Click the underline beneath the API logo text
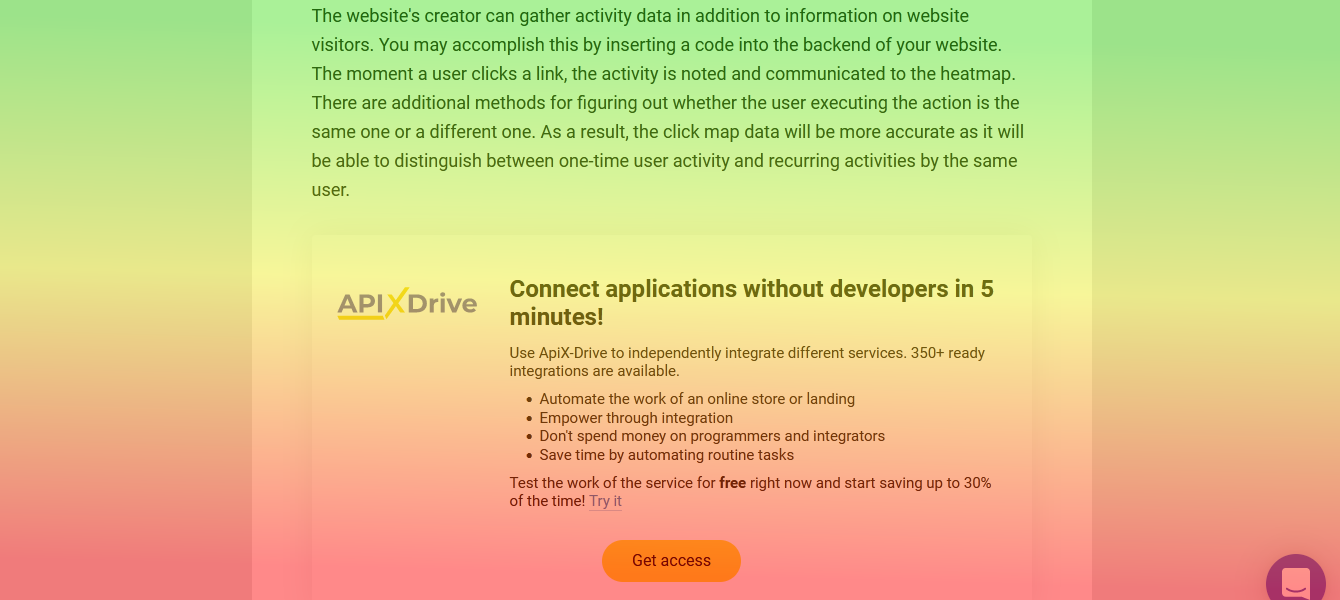The height and width of the screenshot is (600, 1340). pyautogui.click(x=363, y=317)
